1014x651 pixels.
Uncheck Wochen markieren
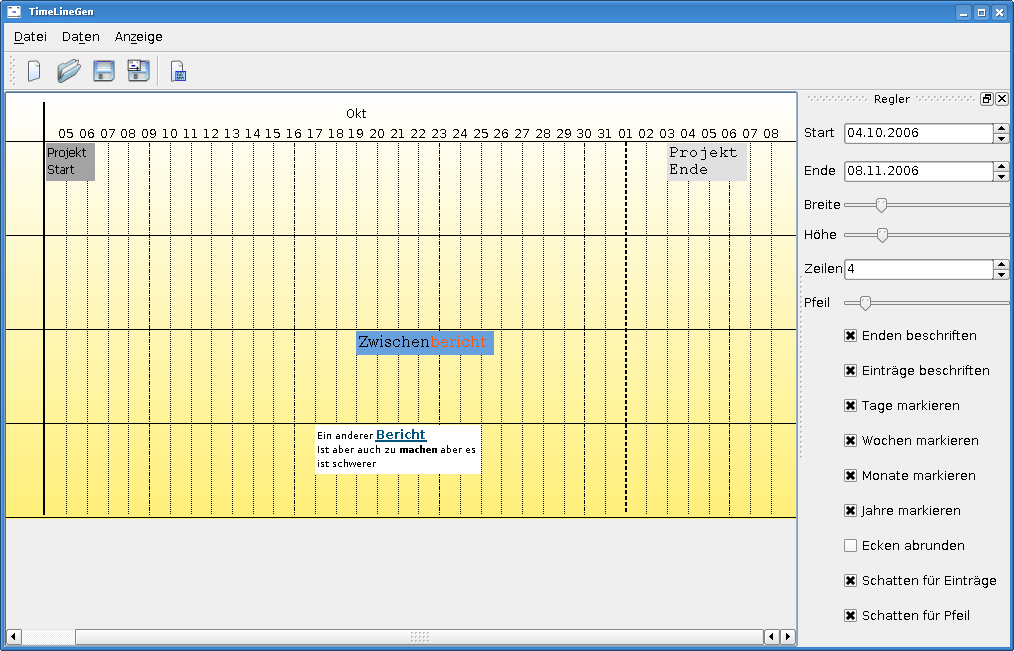click(x=851, y=441)
